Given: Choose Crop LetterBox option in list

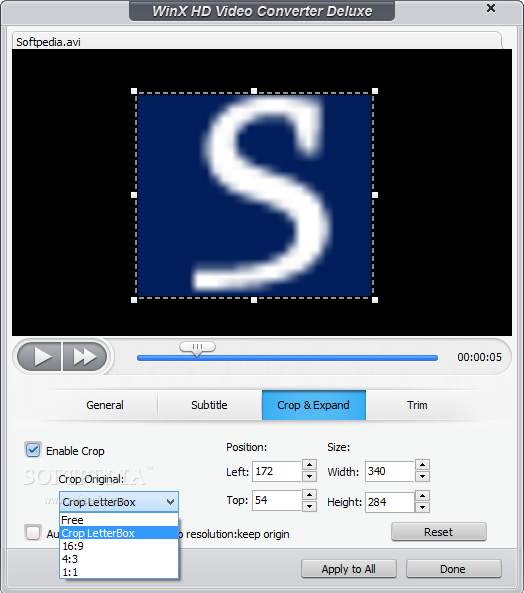Looking at the screenshot, I should (119, 533).
